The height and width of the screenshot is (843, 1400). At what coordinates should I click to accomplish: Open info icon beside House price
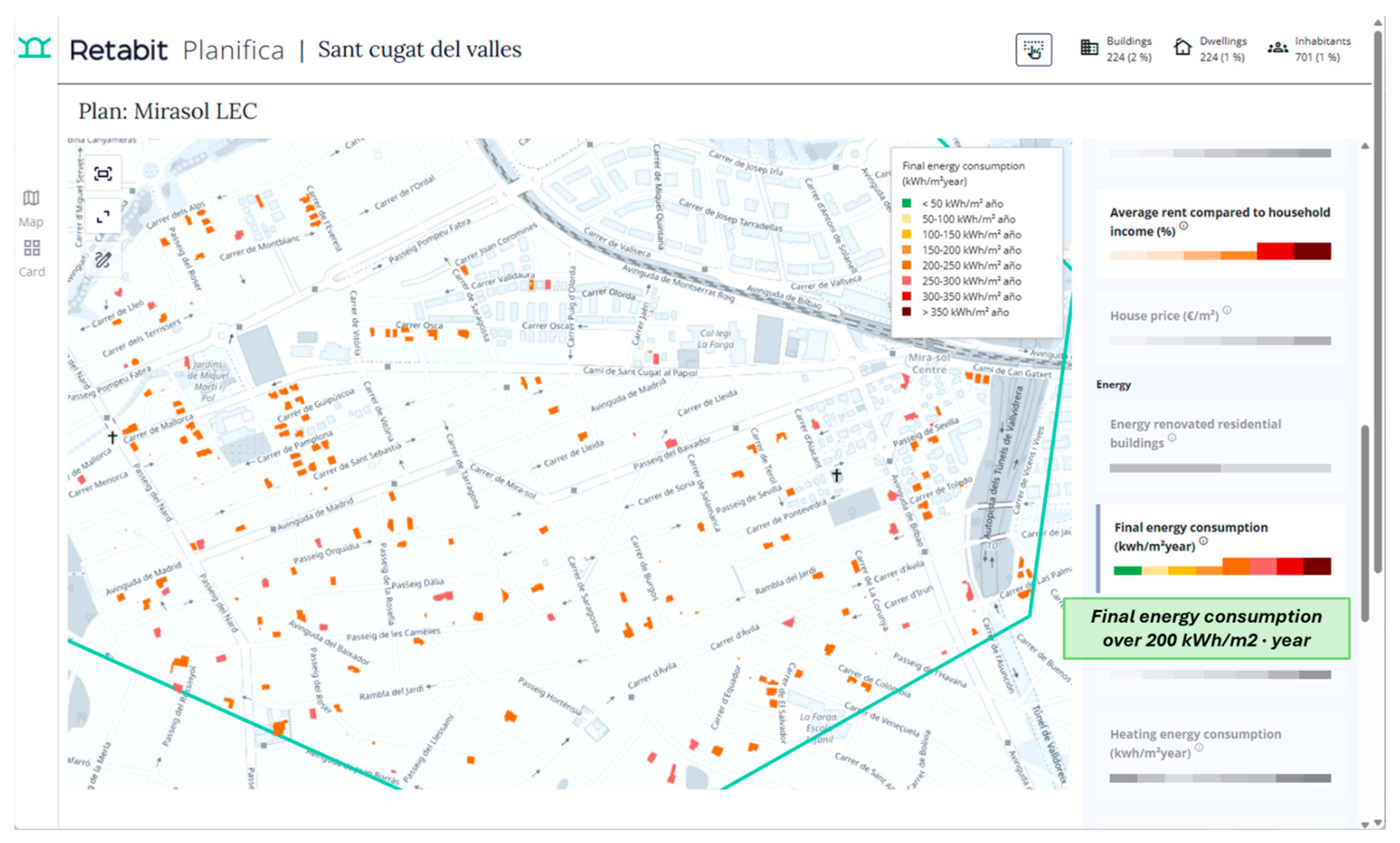(1227, 310)
